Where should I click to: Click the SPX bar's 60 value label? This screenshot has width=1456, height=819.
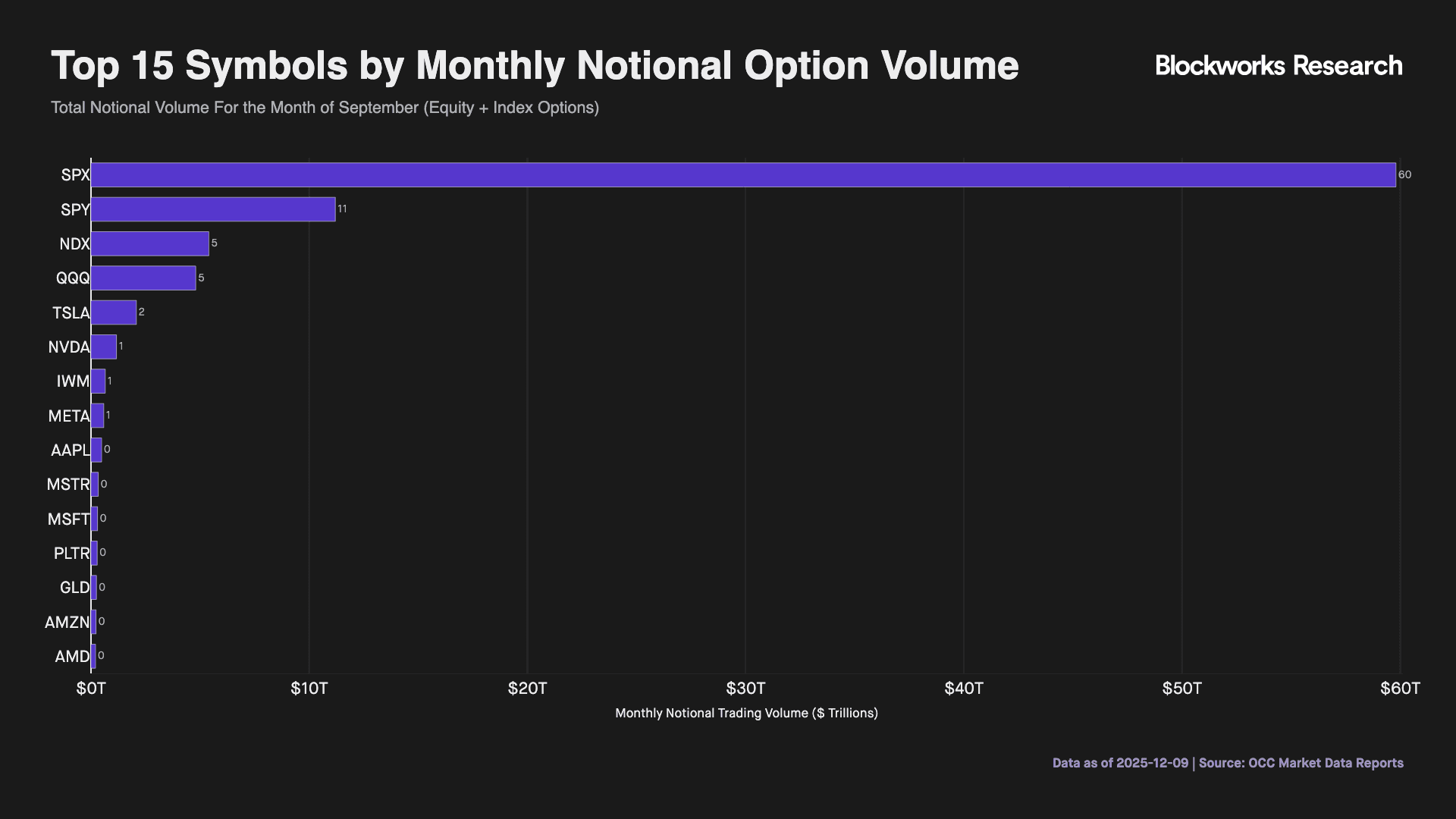click(1404, 175)
